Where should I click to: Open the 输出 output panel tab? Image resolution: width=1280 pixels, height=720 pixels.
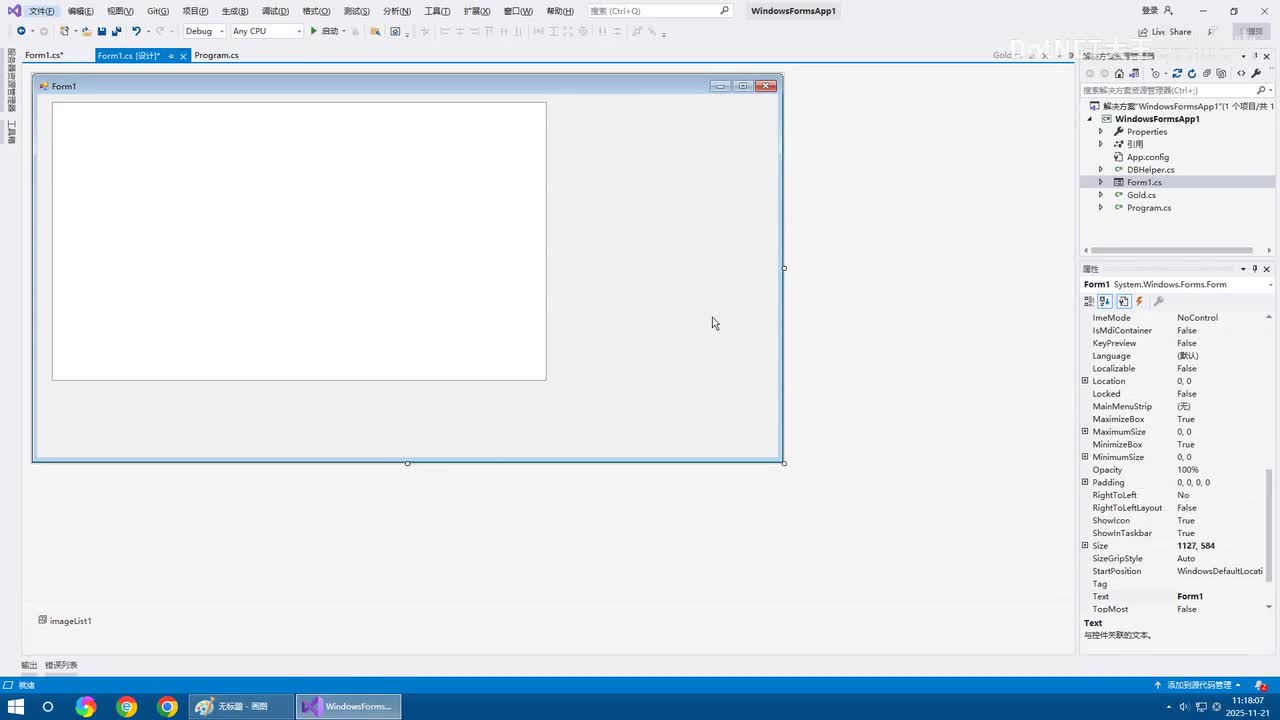pyautogui.click(x=29, y=665)
